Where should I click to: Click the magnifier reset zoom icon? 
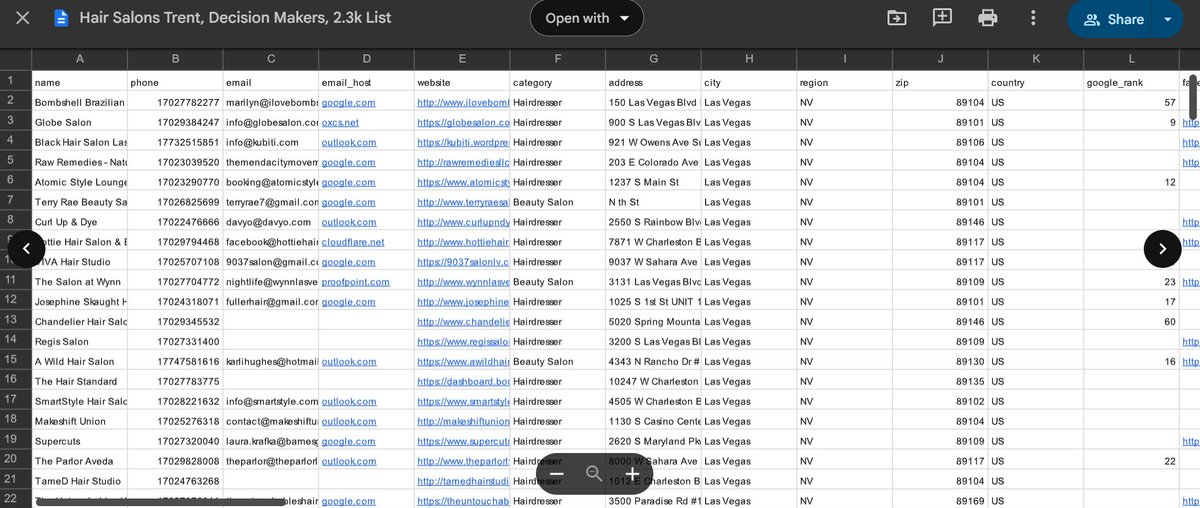click(x=594, y=474)
